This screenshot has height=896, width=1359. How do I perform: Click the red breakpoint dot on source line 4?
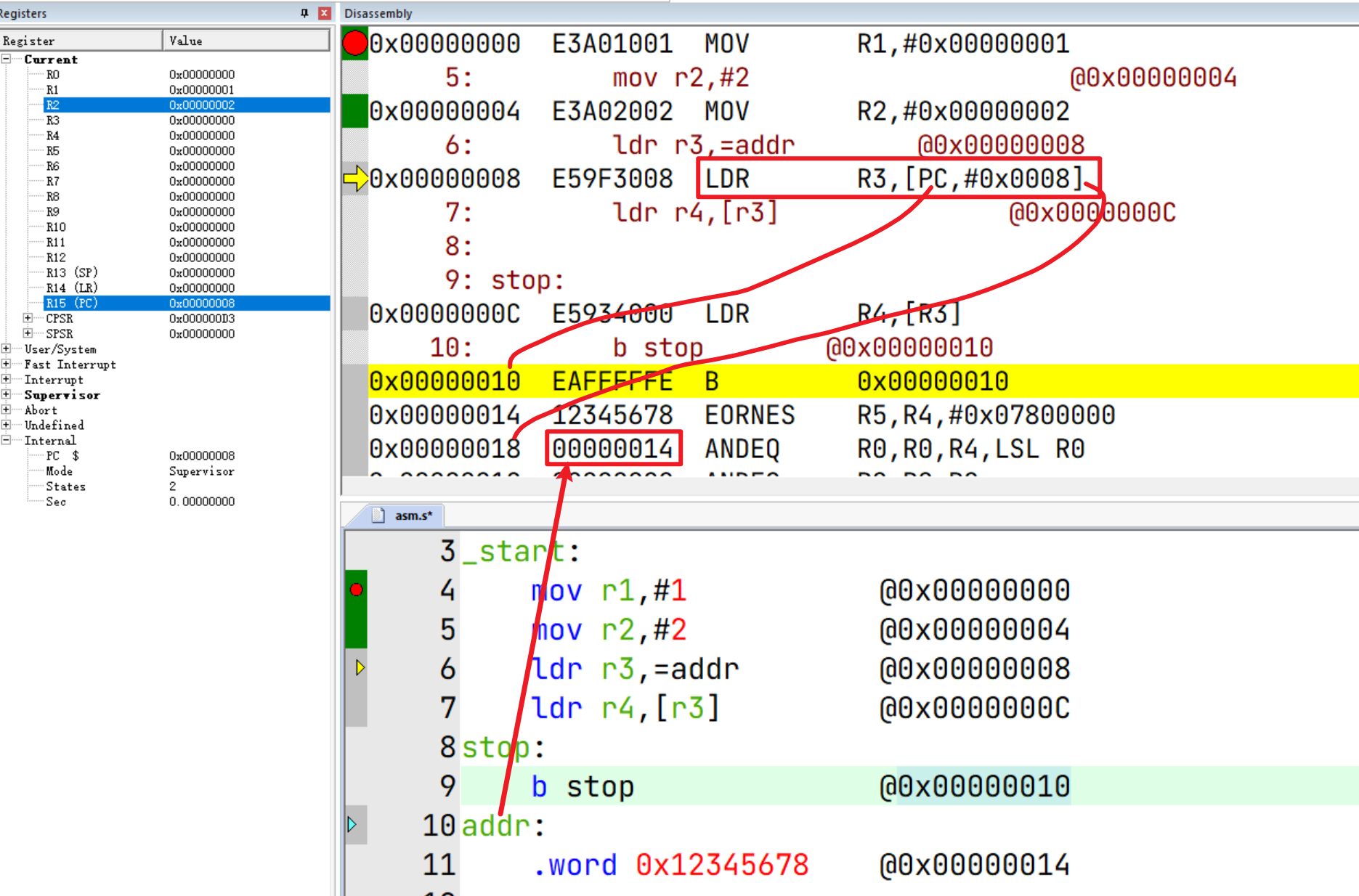pyautogui.click(x=356, y=590)
